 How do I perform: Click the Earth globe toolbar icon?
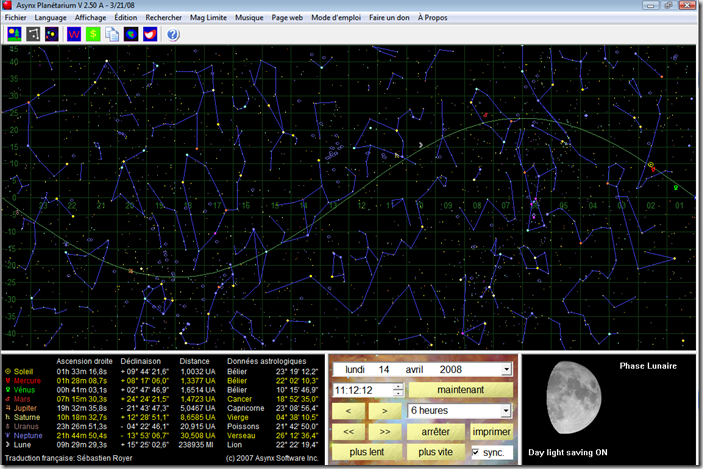click(x=131, y=35)
